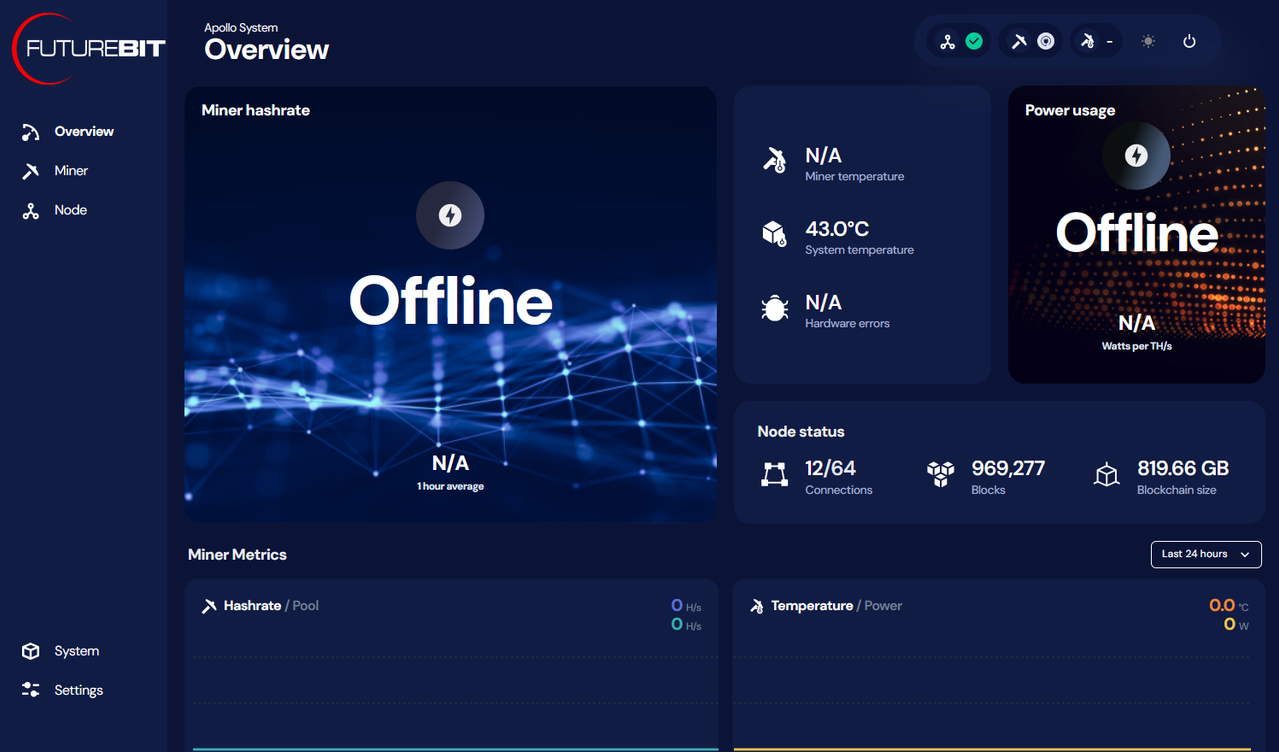Click the 1 hour average label
This screenshot has width=1279, height=752.
pyautogui.click(x=450, y=487)
